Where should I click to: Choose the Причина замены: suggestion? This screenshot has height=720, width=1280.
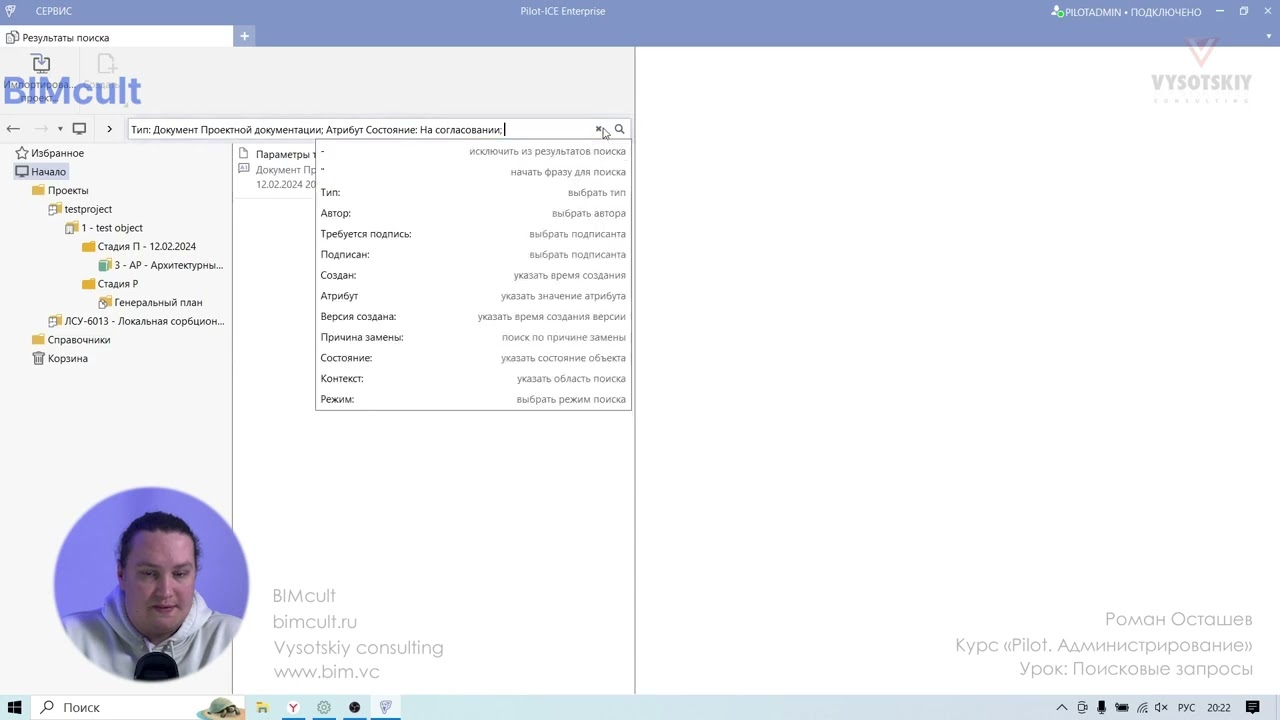pyautogui.click(x=473, y=337)
